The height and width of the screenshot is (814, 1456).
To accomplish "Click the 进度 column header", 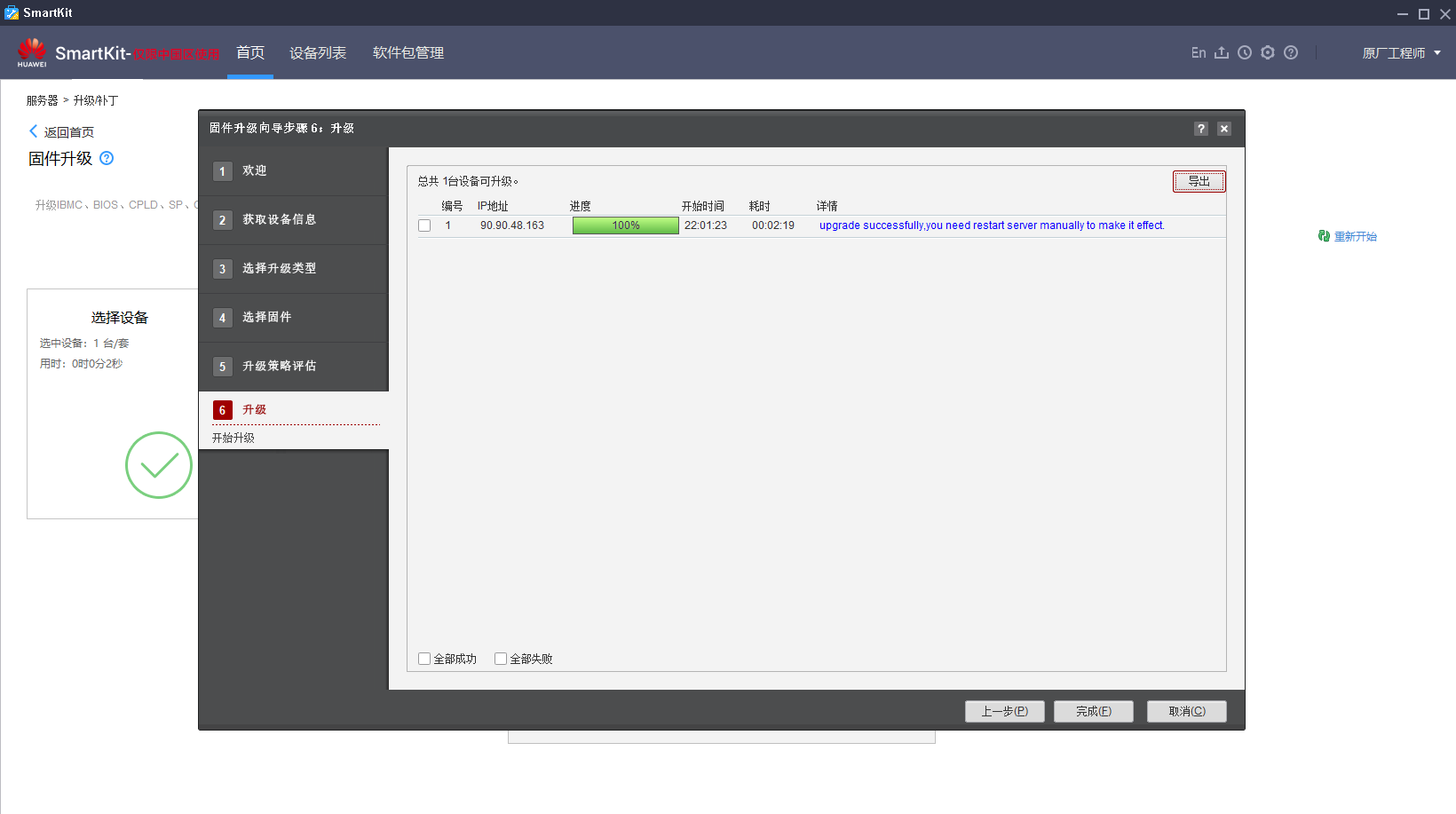I will click(x=581, y=206).
